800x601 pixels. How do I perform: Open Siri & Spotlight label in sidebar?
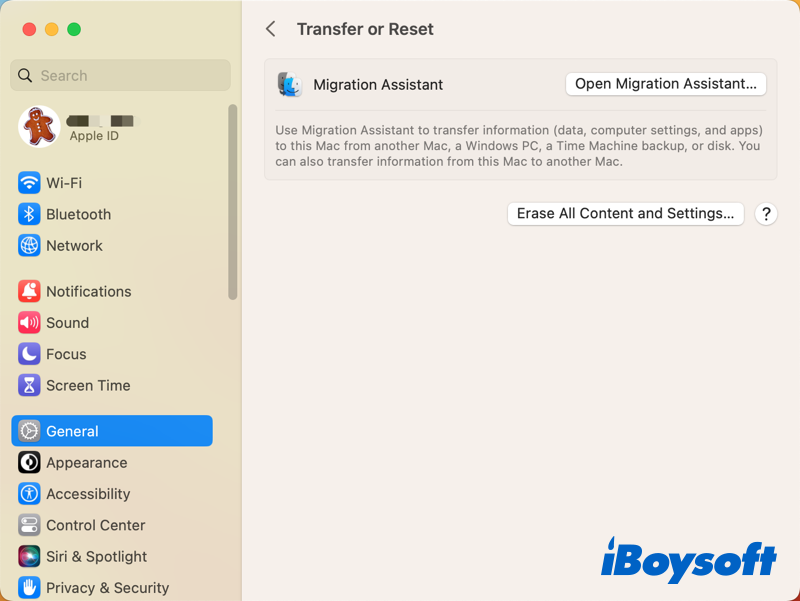click(96, 557)
